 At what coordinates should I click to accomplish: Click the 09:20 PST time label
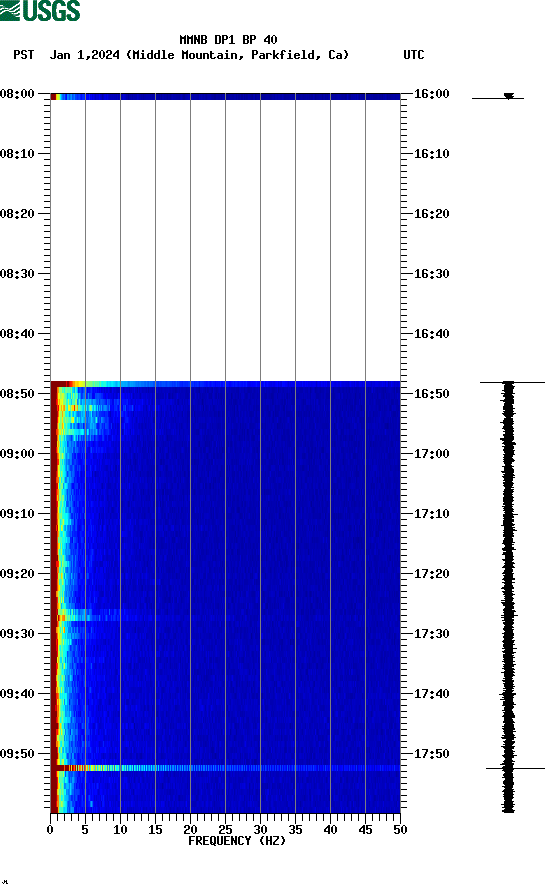[17, 574]
